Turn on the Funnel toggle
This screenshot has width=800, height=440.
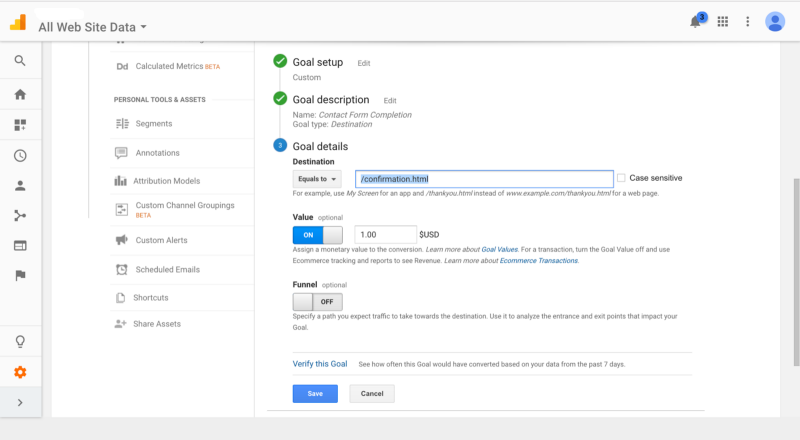coord(317,301)
